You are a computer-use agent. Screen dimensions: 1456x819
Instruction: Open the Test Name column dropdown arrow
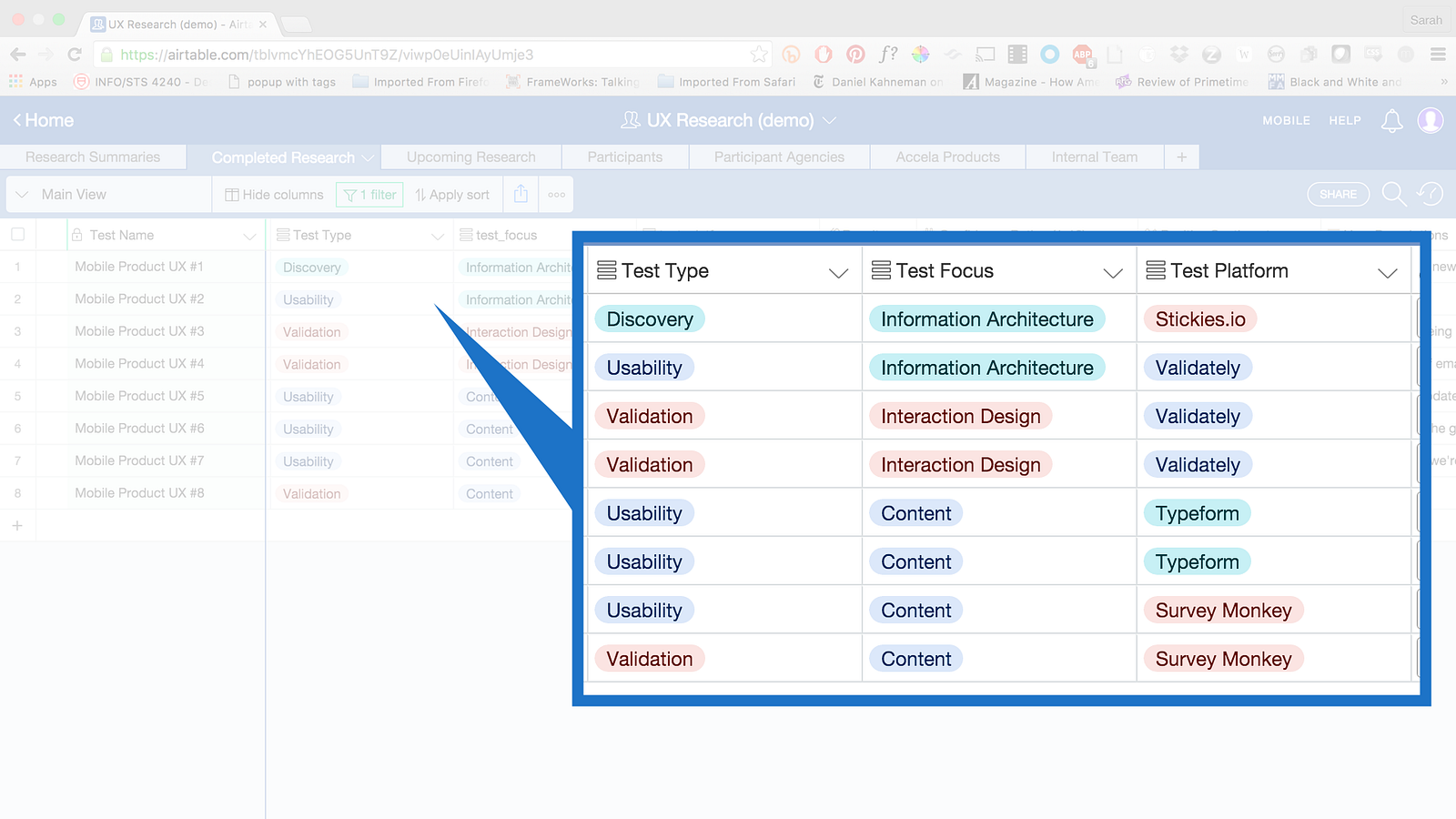(x=249, y=236)
